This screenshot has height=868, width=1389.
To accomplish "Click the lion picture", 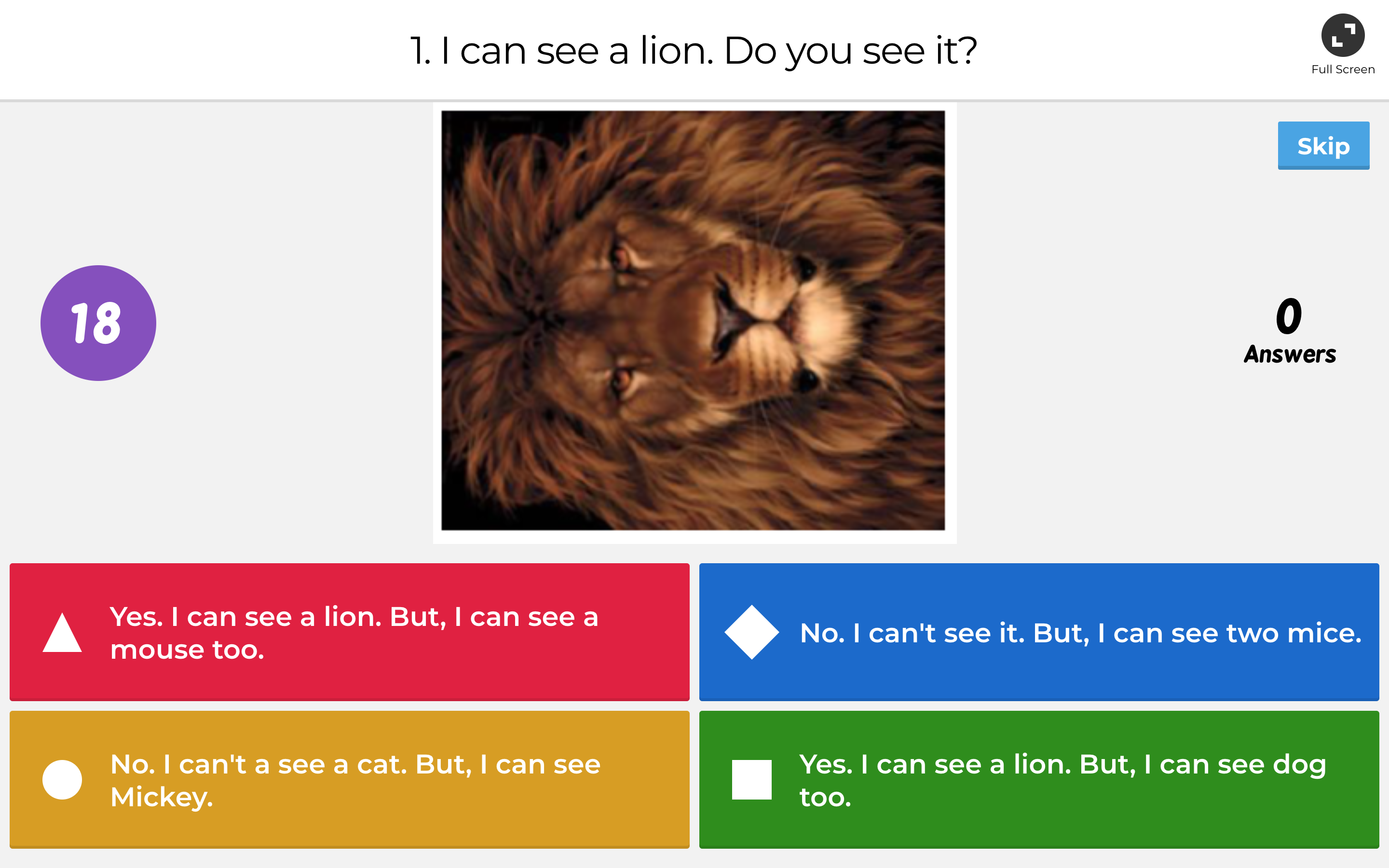I will click(x=692, y=323).
